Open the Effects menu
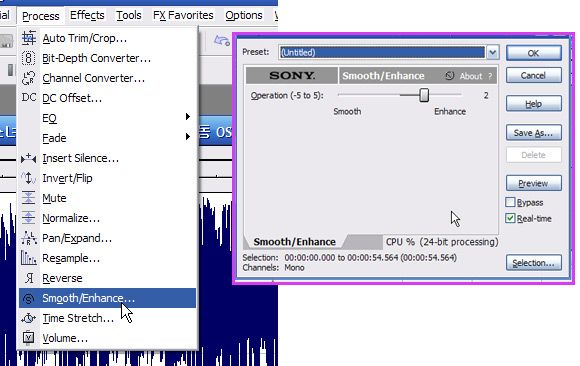 point(87,15)
